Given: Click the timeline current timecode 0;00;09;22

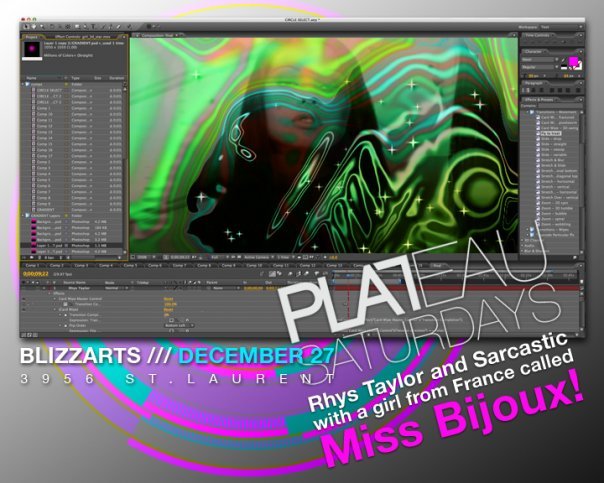Looking at the screenshot, I should click(x=36, y=274).
